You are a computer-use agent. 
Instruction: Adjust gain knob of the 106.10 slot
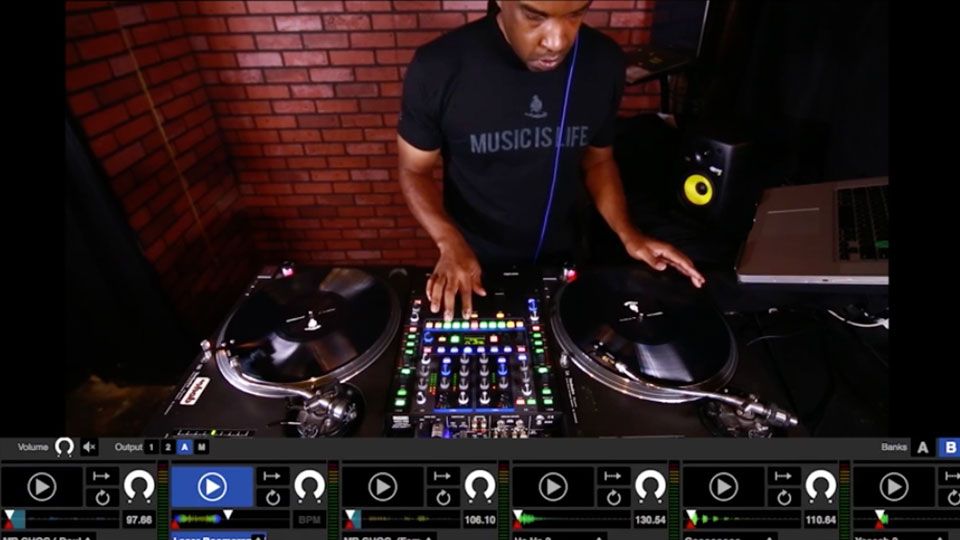pyautogui.click(x=480, y=487)
